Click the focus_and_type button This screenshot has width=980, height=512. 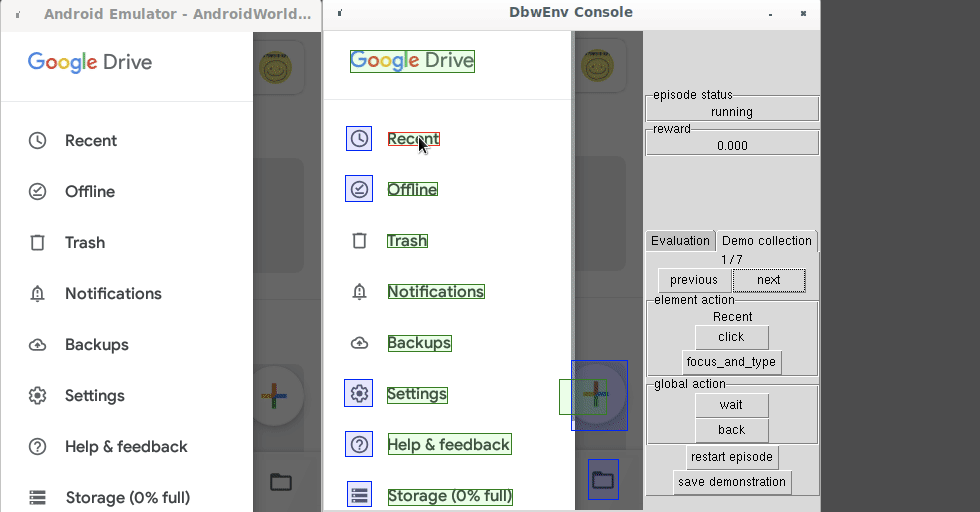pyautogui.click(x=731, y=362)
